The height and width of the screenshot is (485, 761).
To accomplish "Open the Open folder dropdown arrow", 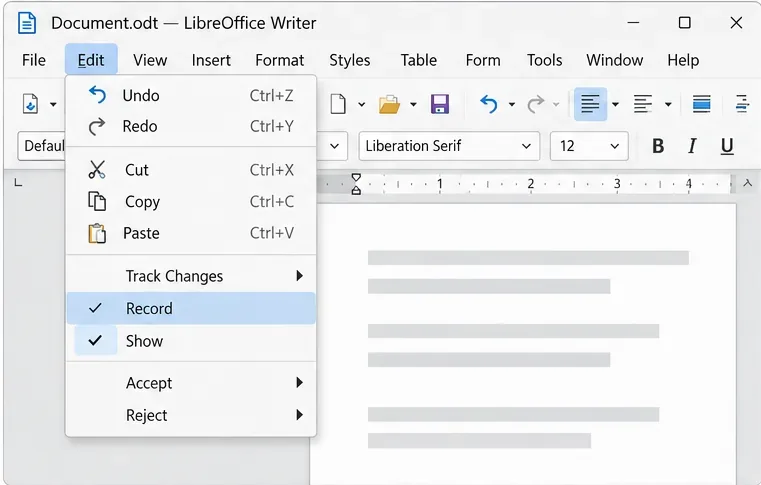I will coord(413,104).
